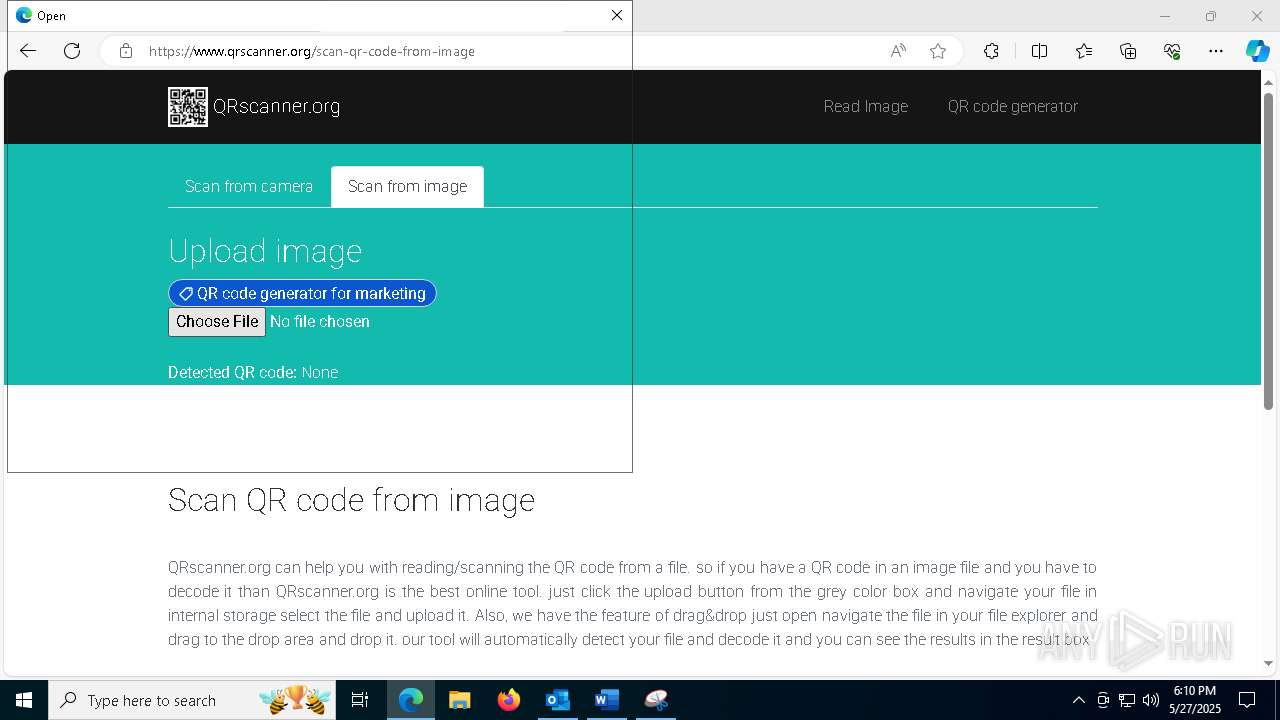Image resolution: width=1280 pixels, height=720 pixels.
Task: Click Upload image heading
Action: tap(265, 251)
